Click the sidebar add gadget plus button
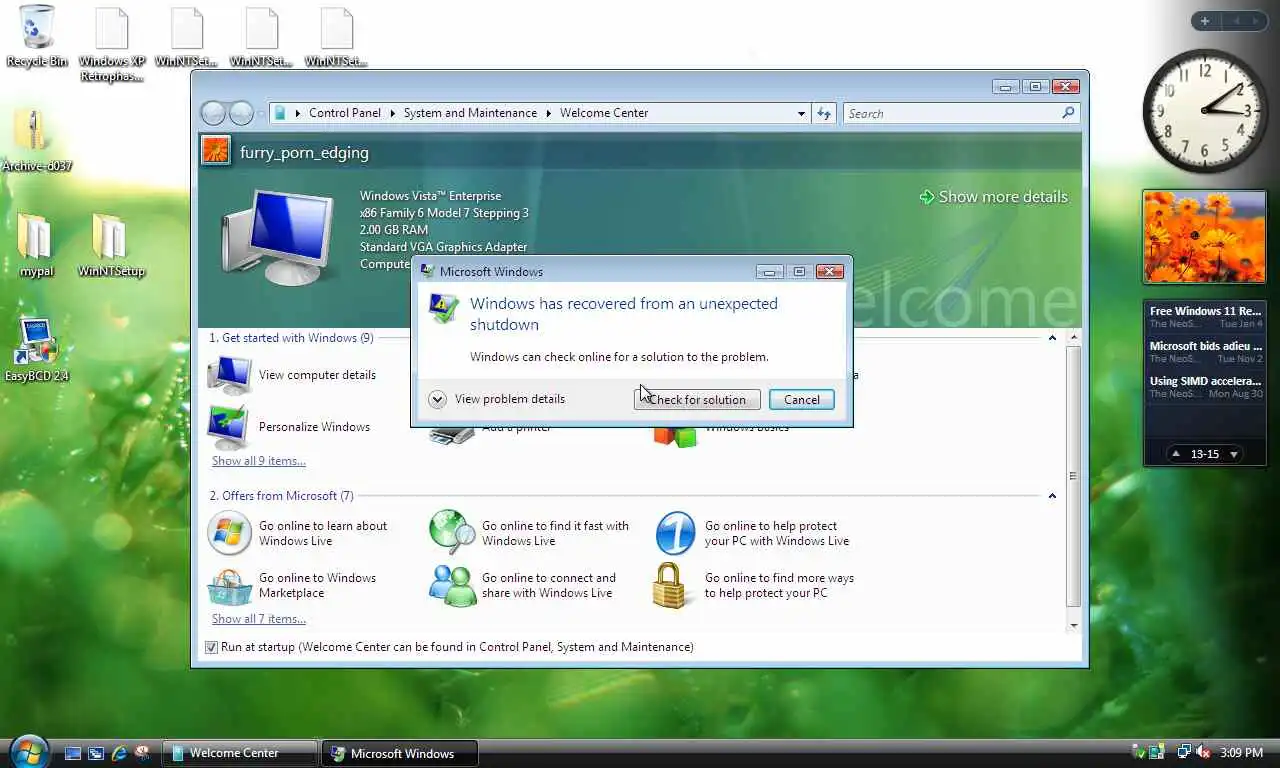The height and width of the screenshot is (768, 1280). point(1205,21)
